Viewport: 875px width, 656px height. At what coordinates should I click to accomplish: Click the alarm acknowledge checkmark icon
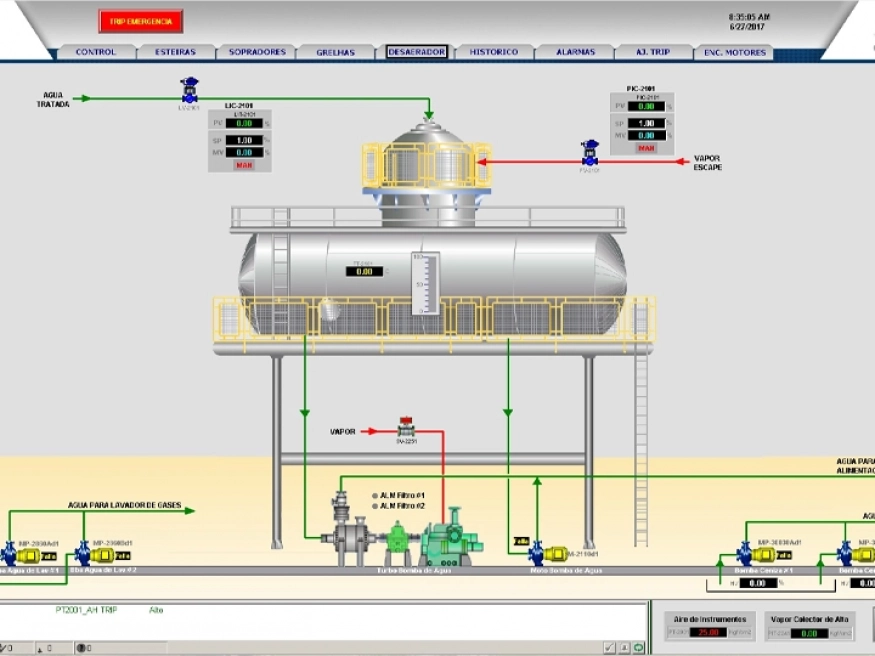(608, 648)
